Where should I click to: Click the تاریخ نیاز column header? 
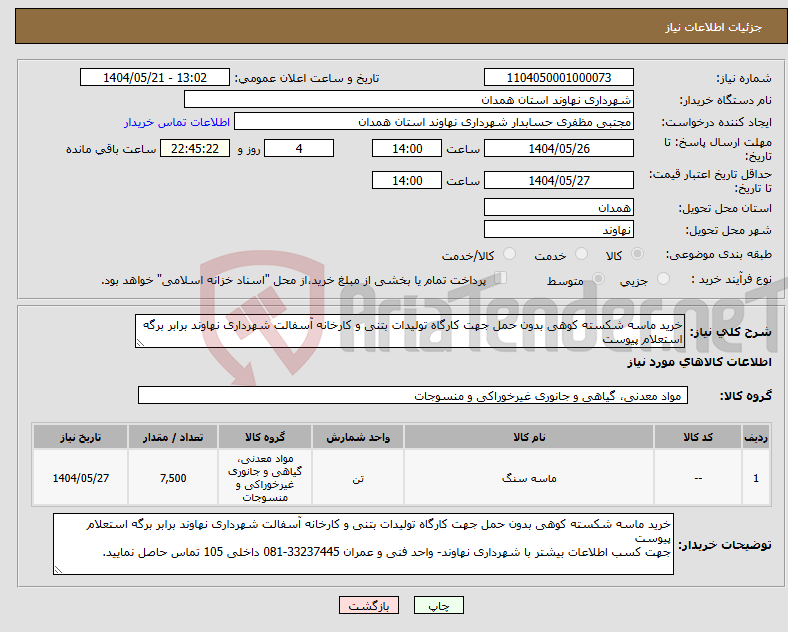[80, 437]
